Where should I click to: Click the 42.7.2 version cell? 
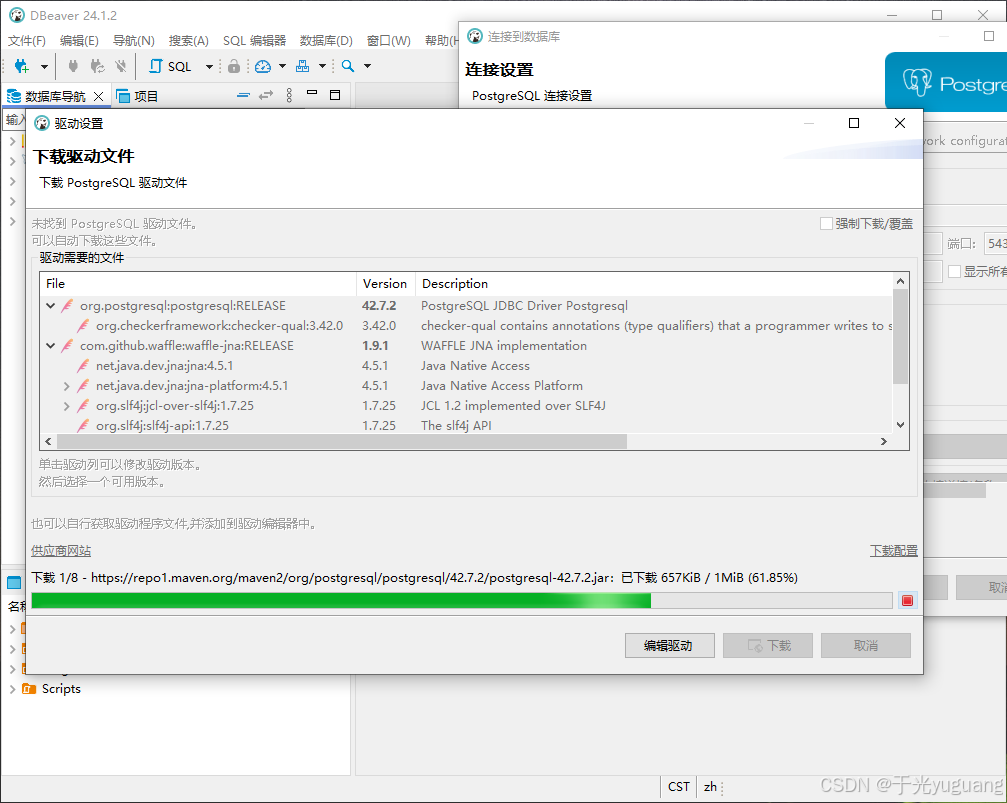tap(379, 306)
